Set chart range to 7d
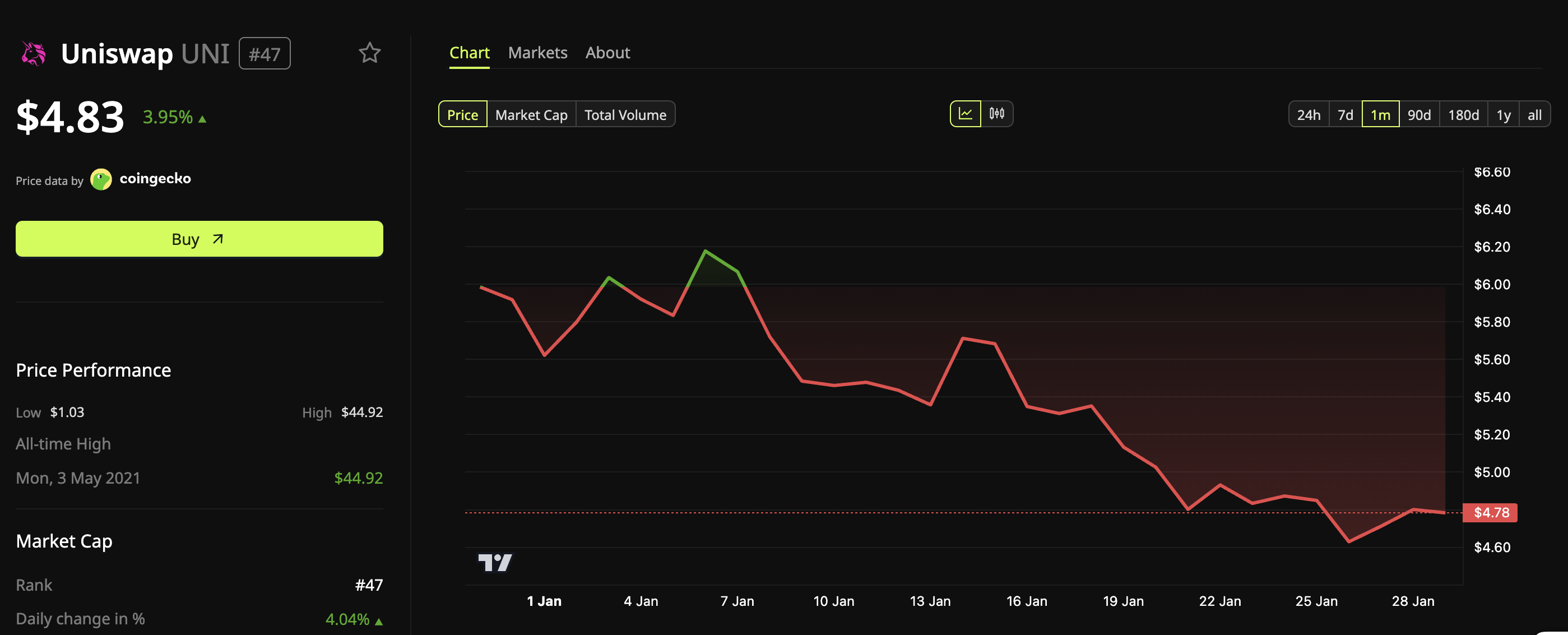 (1345, 114)
